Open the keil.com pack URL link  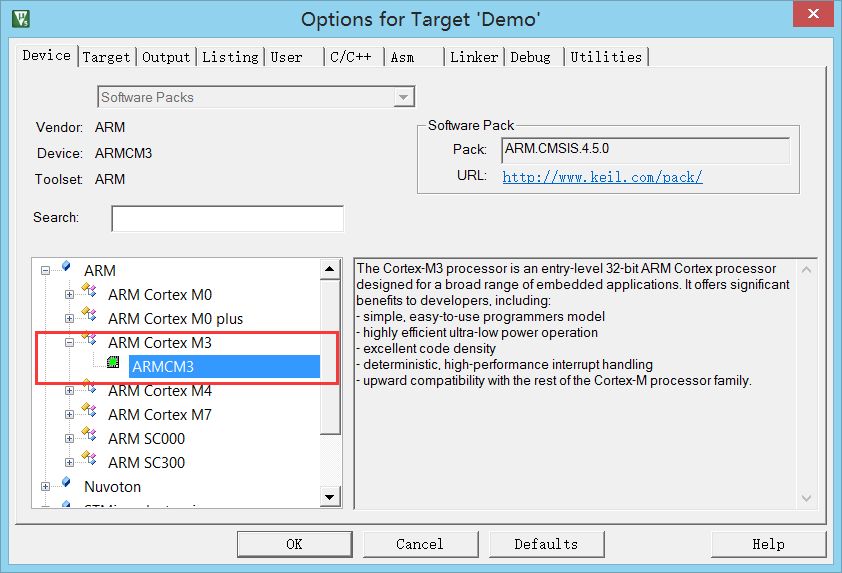coord(602,177)
